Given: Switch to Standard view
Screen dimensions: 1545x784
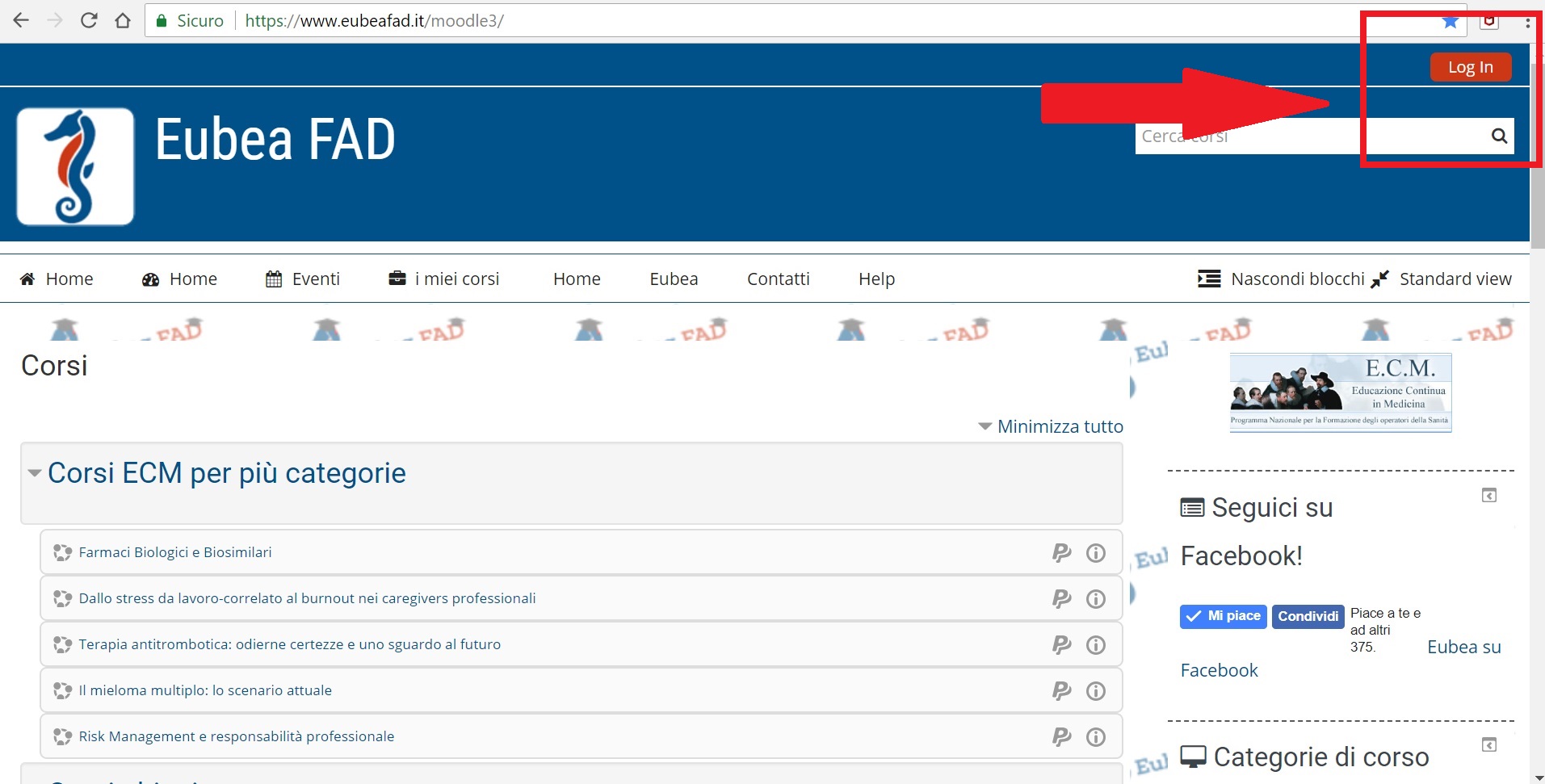Looking at the screenshot, I should coord(1442,279).
